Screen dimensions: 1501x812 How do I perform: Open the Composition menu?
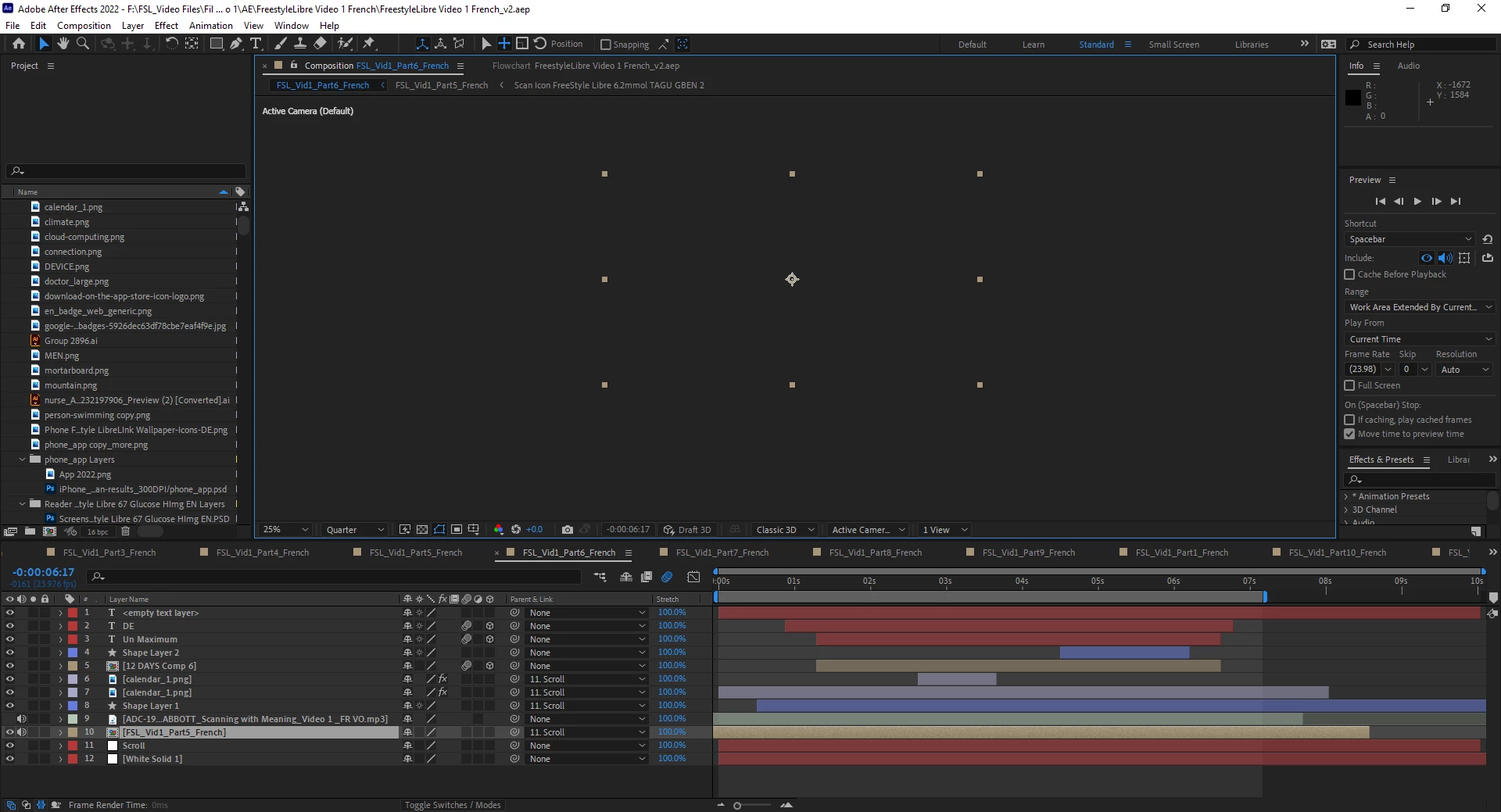click(84, 26)
